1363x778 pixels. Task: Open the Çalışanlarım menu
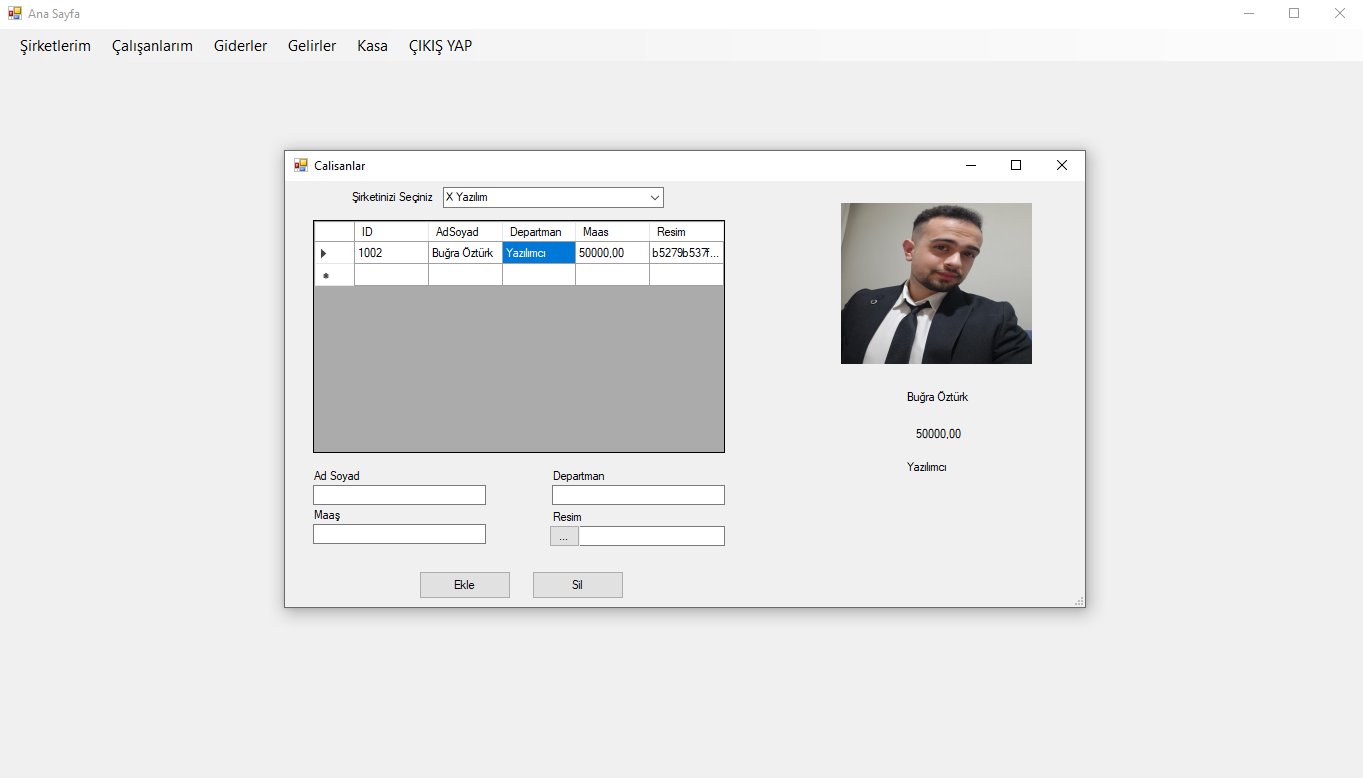click(152, 46)
